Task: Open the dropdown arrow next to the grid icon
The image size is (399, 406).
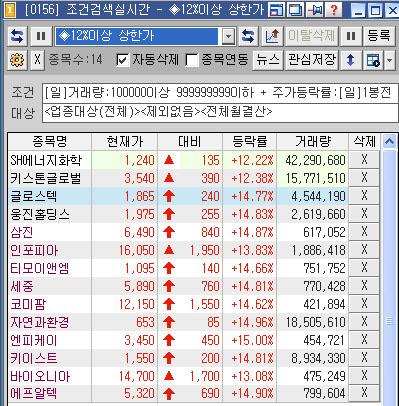Action: pos(390,60)
